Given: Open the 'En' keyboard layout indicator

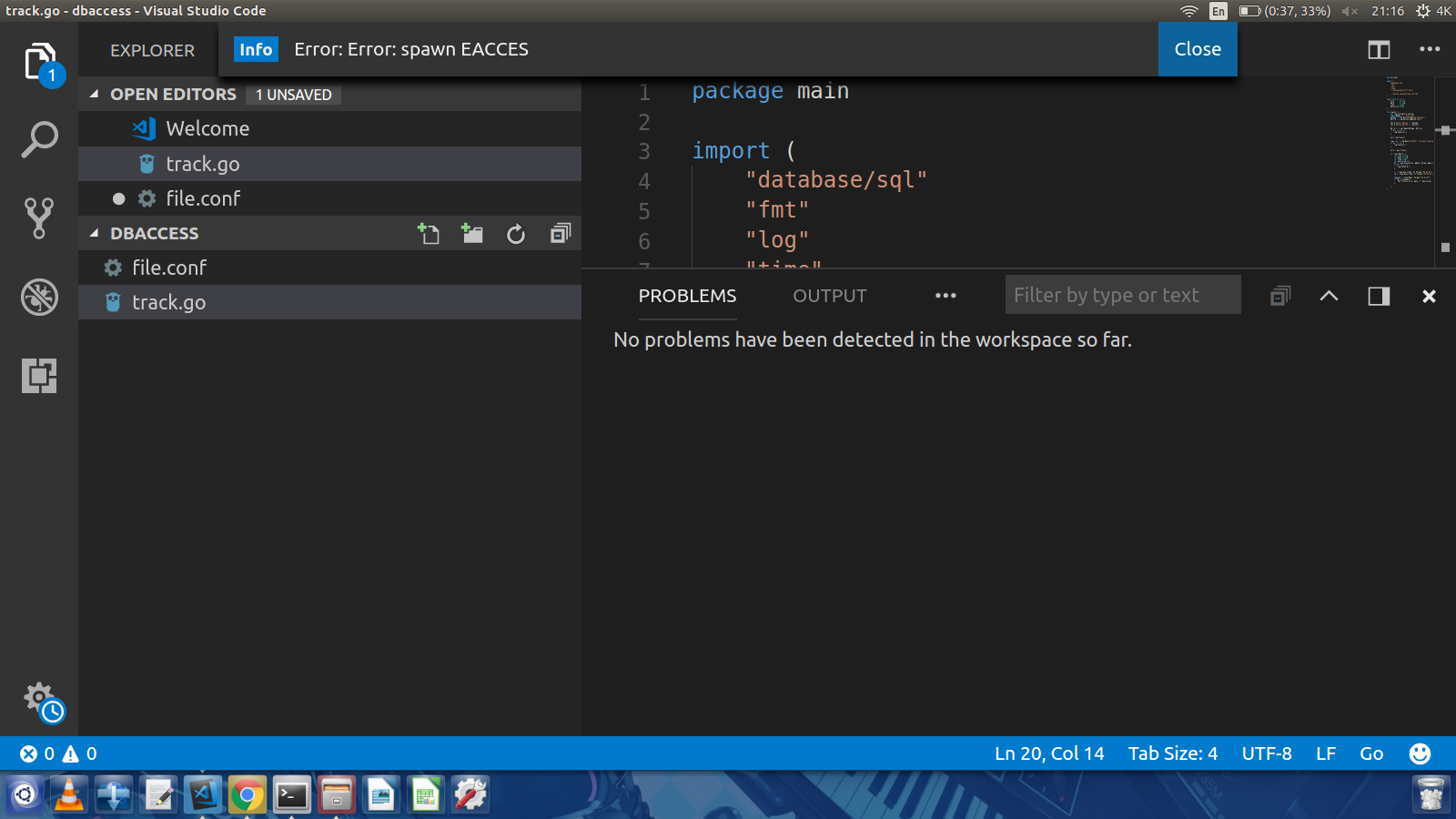Looking at the screenshot, I should 1218,11.
